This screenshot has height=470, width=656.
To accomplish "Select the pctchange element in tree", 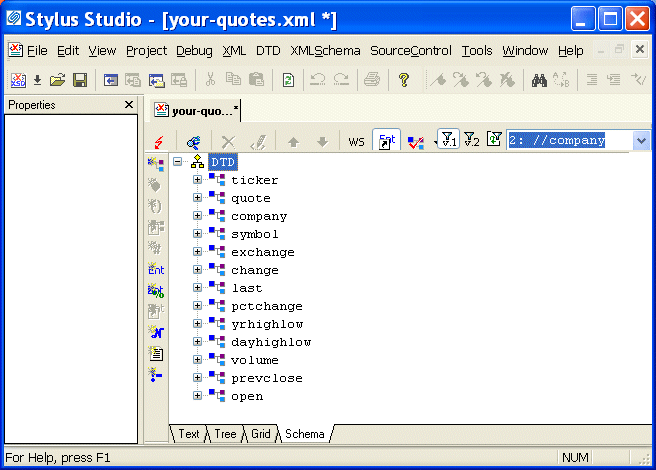I will tap(266, 306).
